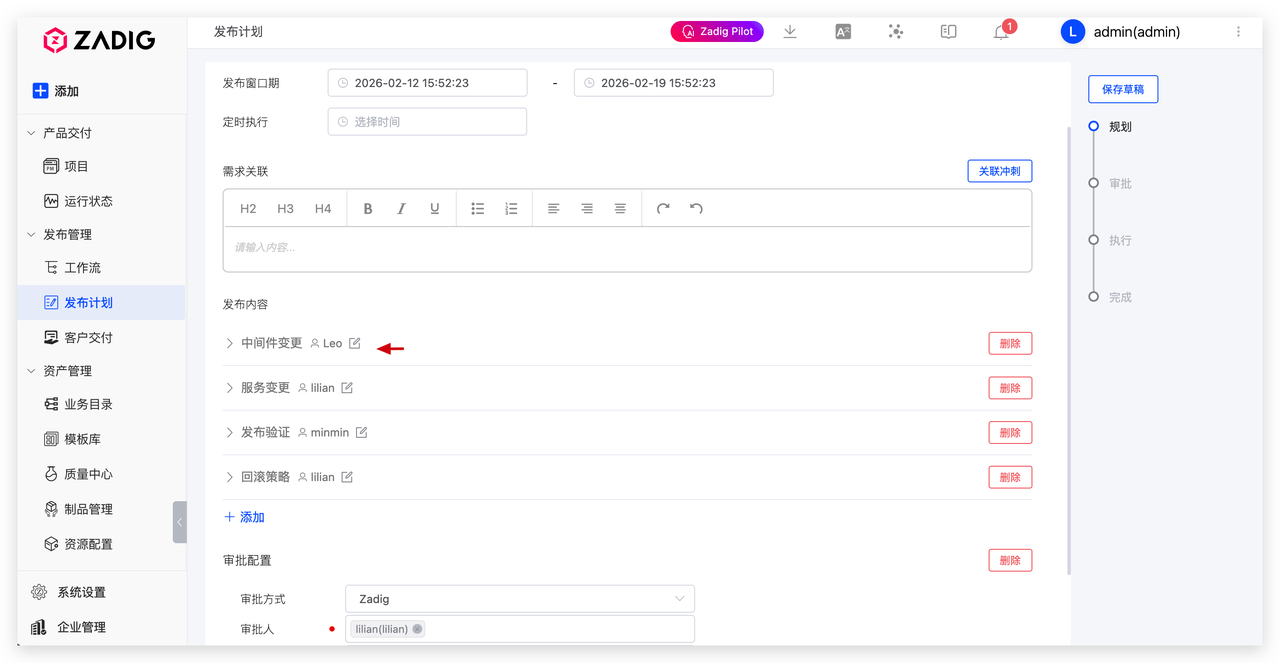Go to 模板库 in the sidebar
Image resolution: width=1280 pixels, height=663 pixels.
(x=82, y=439)
